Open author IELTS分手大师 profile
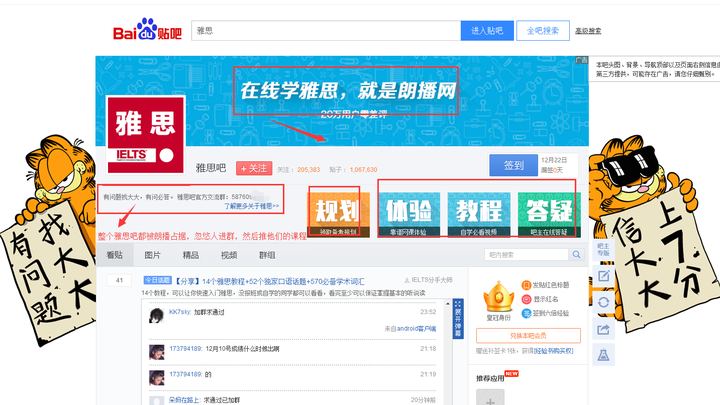Image resolution: width=720 pixels, height=405 pixels. (432, 280)
